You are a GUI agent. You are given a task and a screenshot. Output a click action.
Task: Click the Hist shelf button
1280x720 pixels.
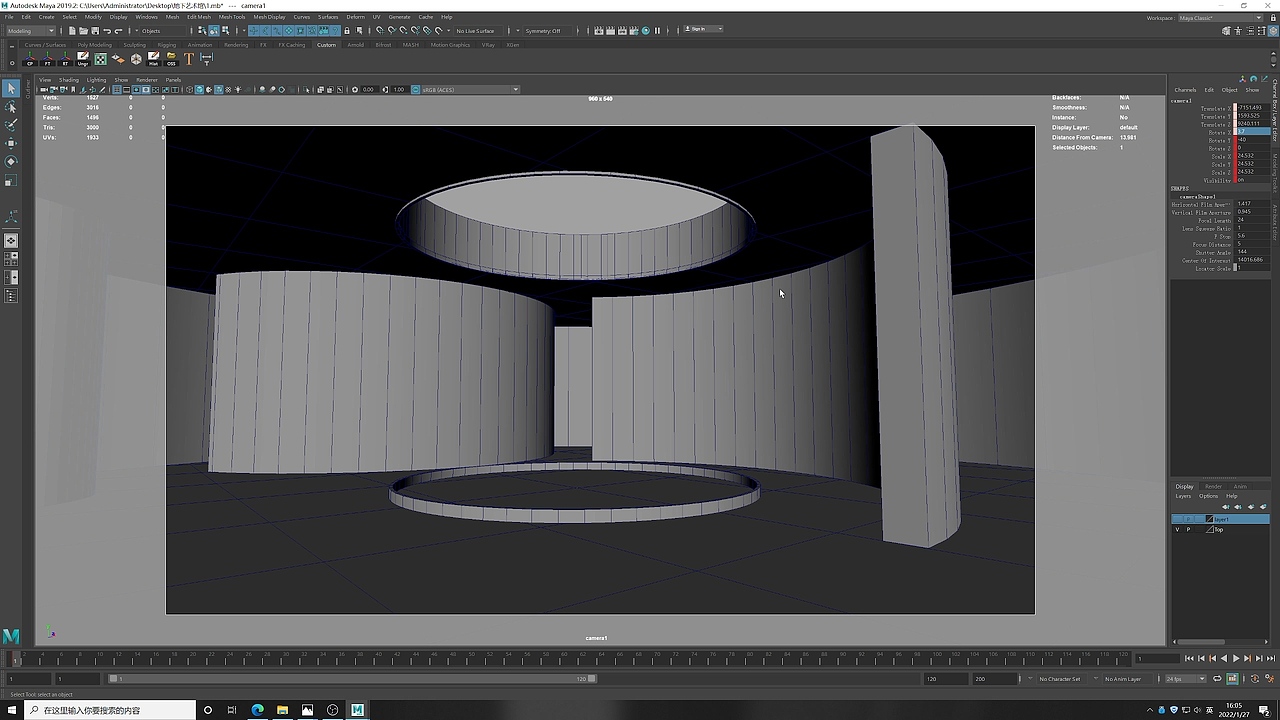tap(153, 59)
